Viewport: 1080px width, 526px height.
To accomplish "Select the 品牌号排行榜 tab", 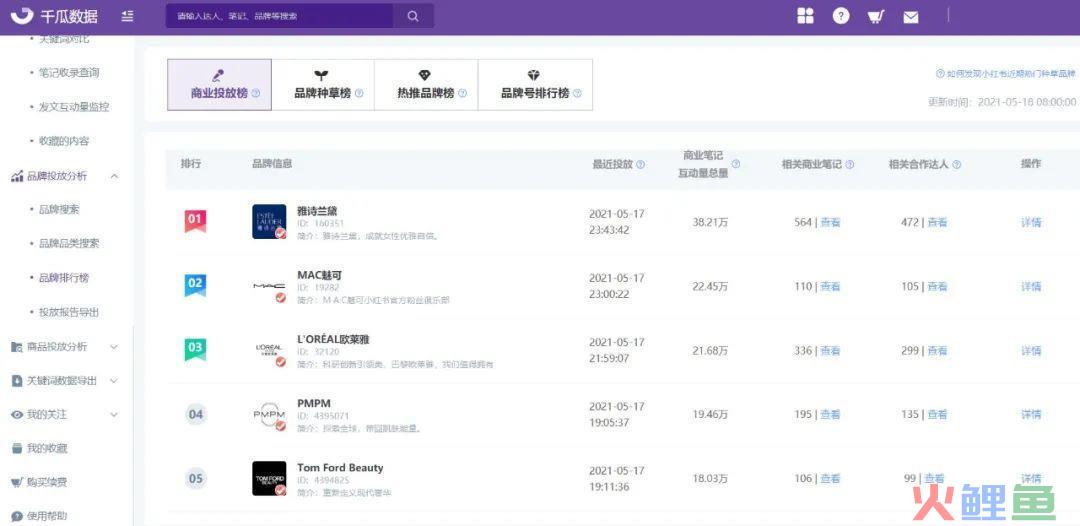I will coord(535,85).
